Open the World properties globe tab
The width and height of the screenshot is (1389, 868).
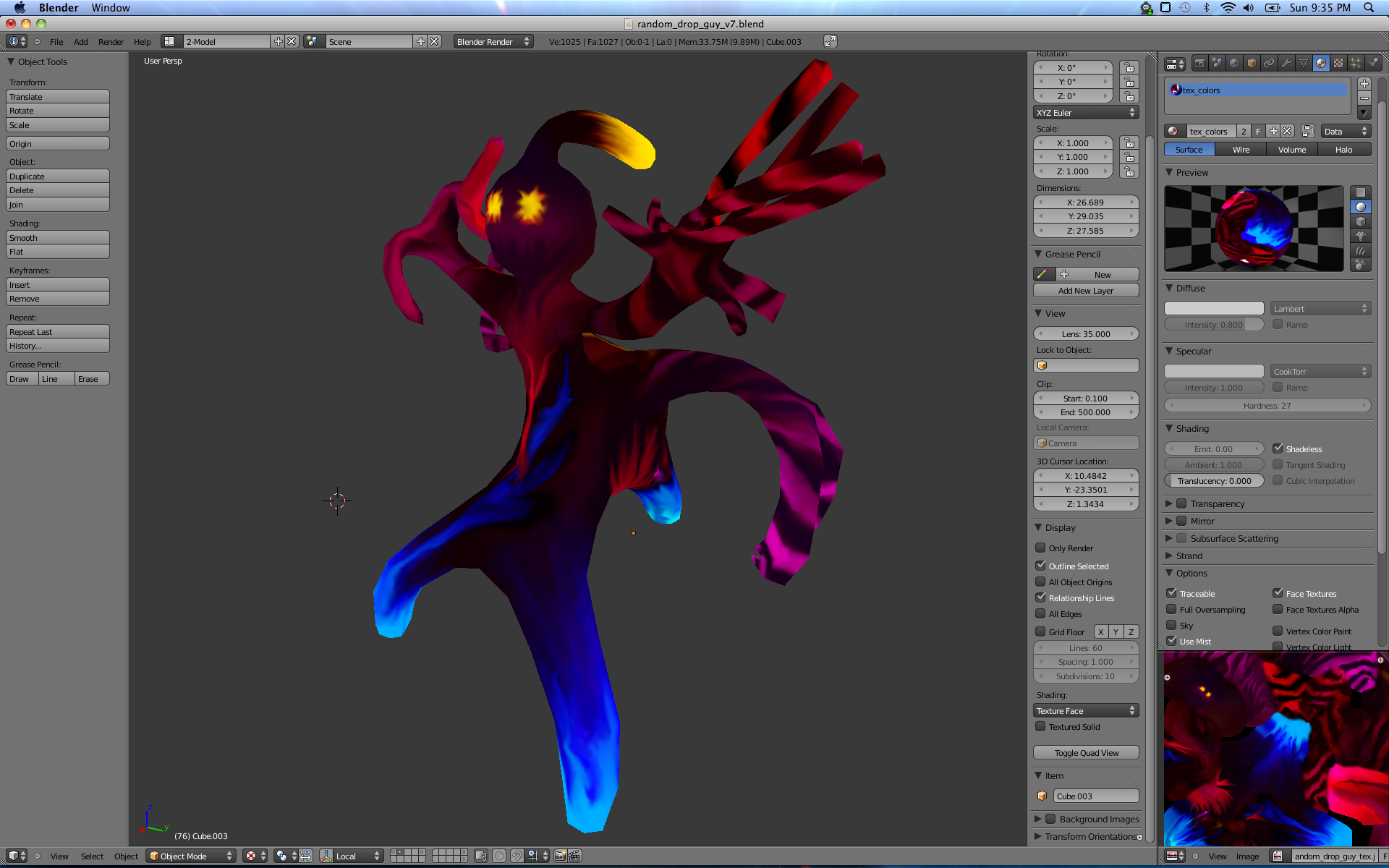pyautogui.click(x=1234, y=64)
